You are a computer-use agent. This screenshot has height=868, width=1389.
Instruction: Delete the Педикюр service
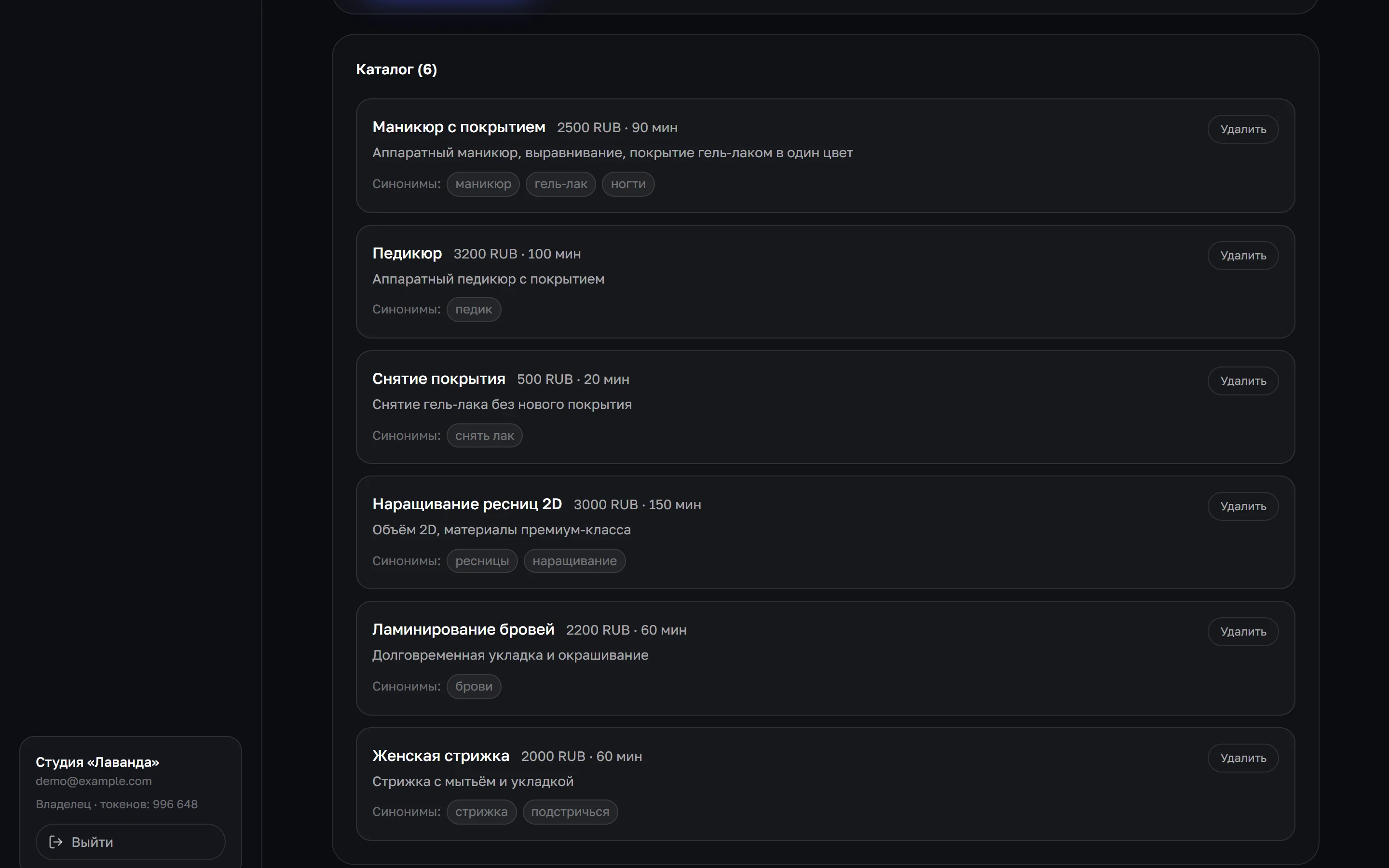tap(1243, 256)
